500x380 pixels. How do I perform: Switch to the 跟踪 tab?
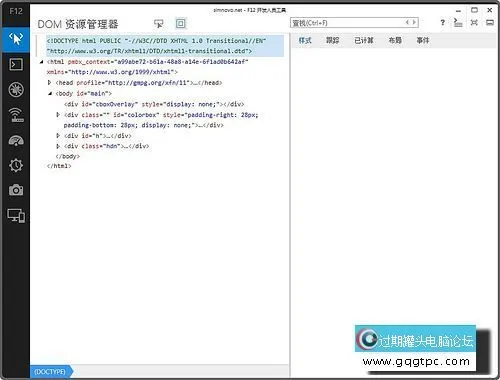(x=332, y=41)
